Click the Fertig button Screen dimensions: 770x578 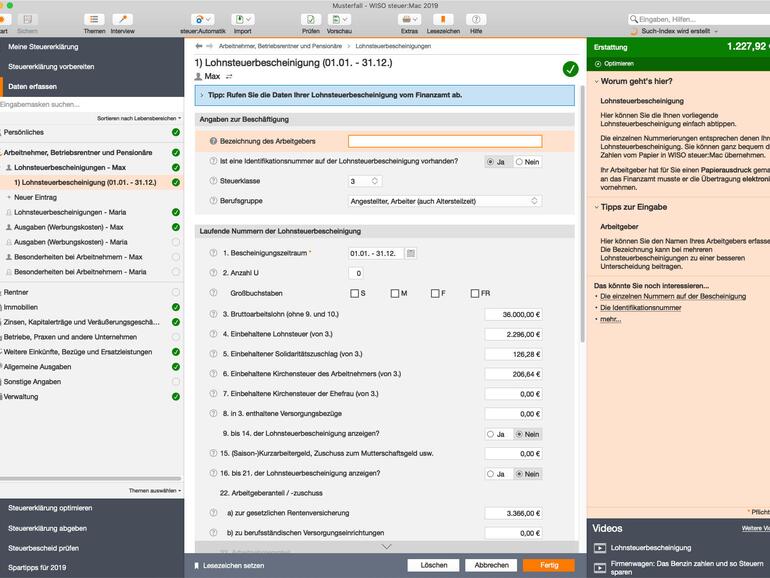[x=549, y=565]
